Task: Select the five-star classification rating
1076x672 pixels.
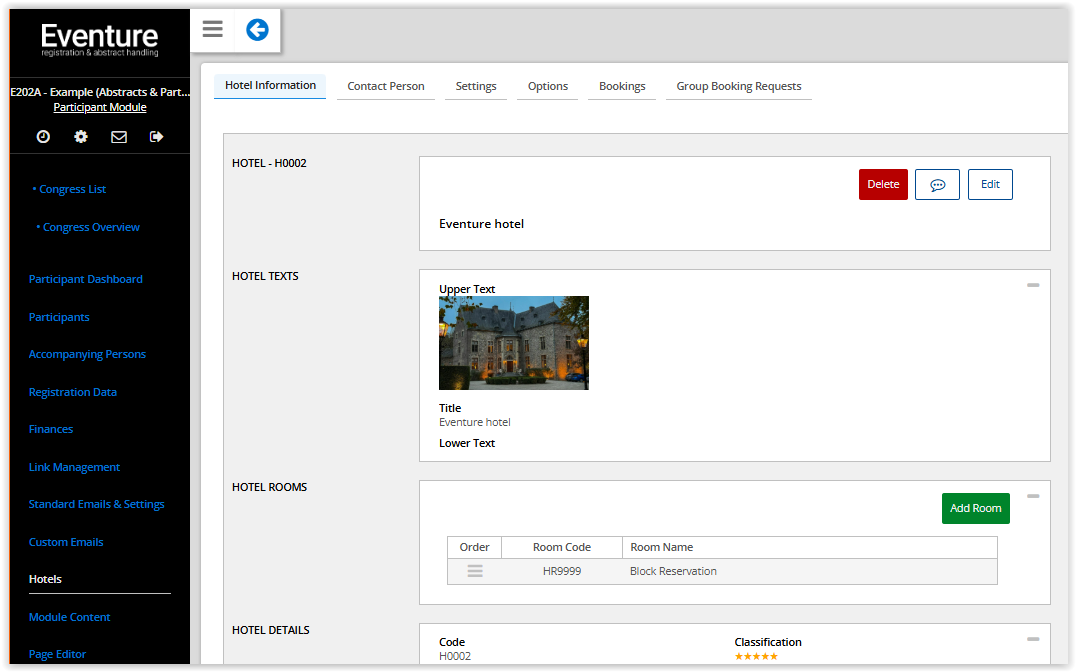Action: [756, 657]
